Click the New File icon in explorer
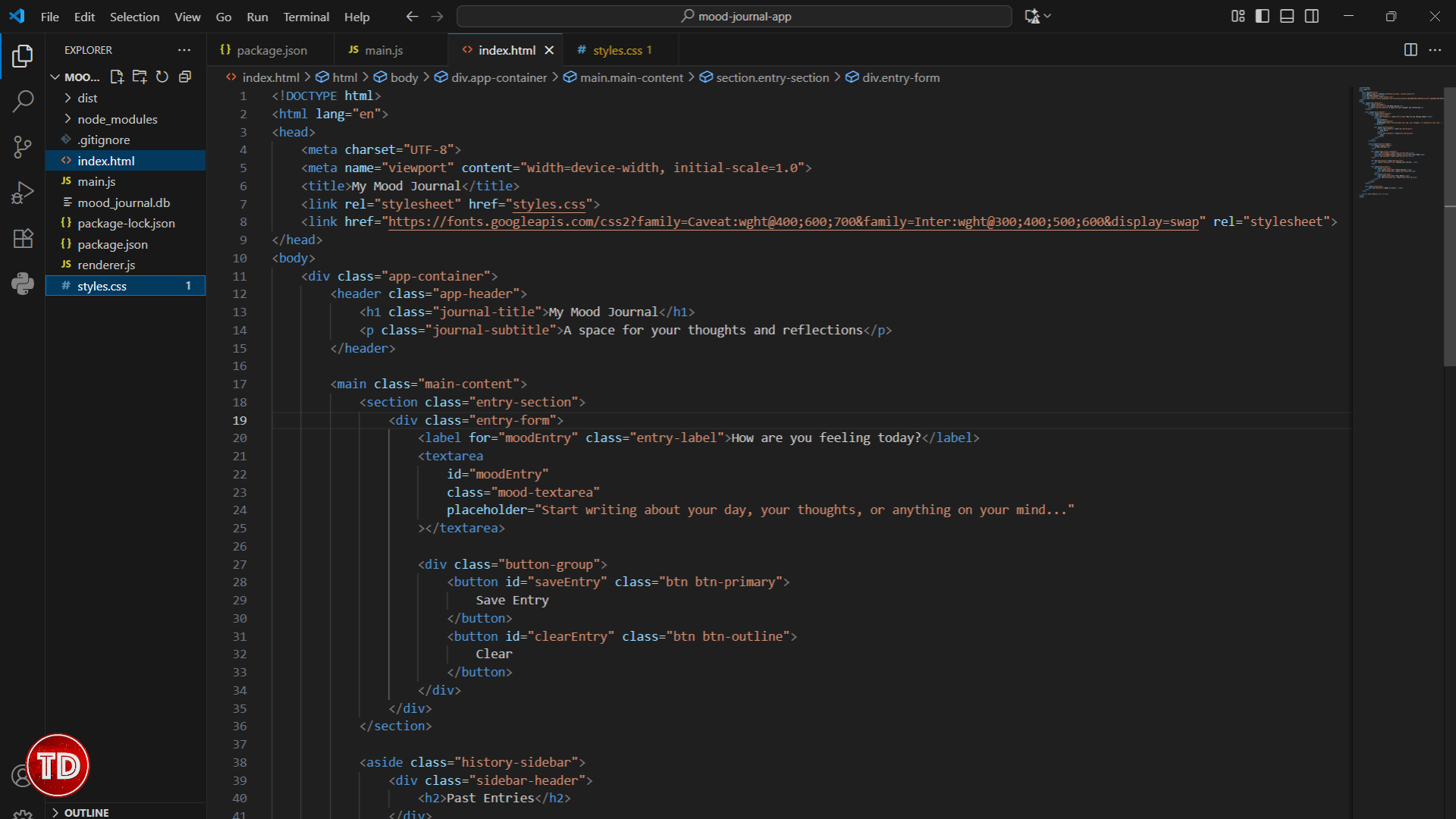 tap(117, 77)
